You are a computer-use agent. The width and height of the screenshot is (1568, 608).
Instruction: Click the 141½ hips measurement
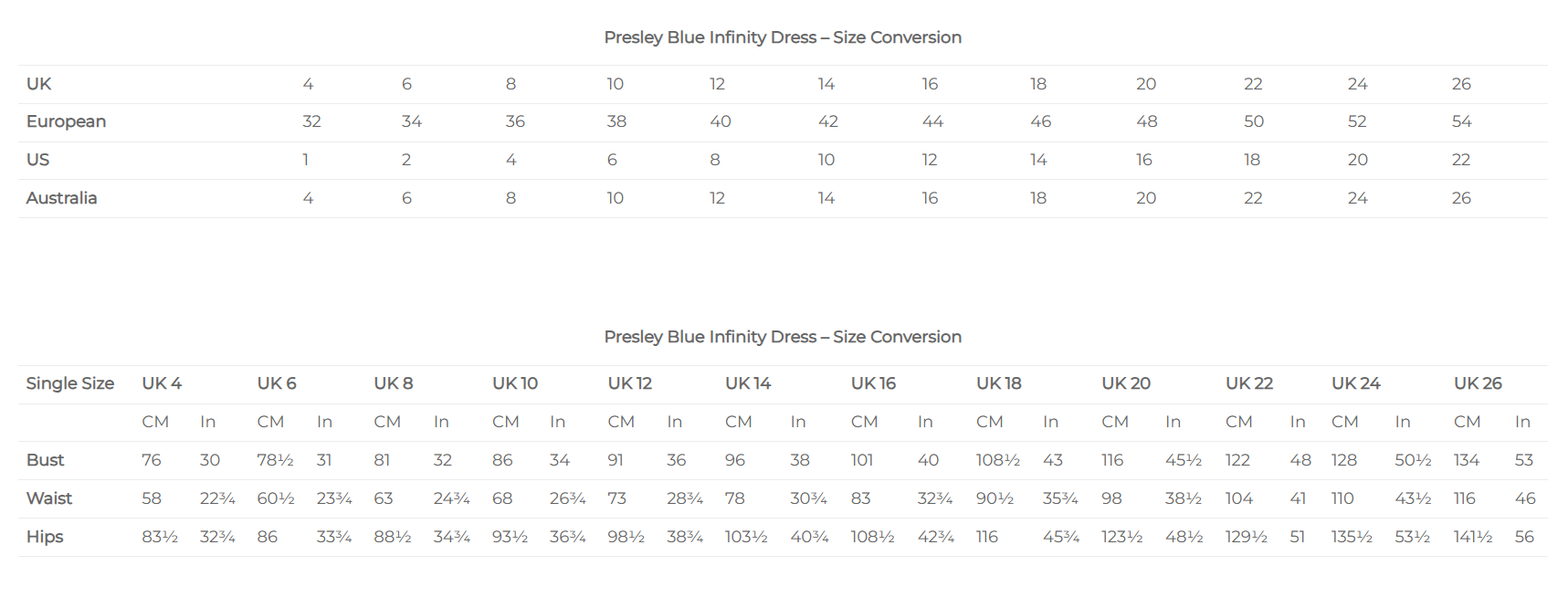1473,537
